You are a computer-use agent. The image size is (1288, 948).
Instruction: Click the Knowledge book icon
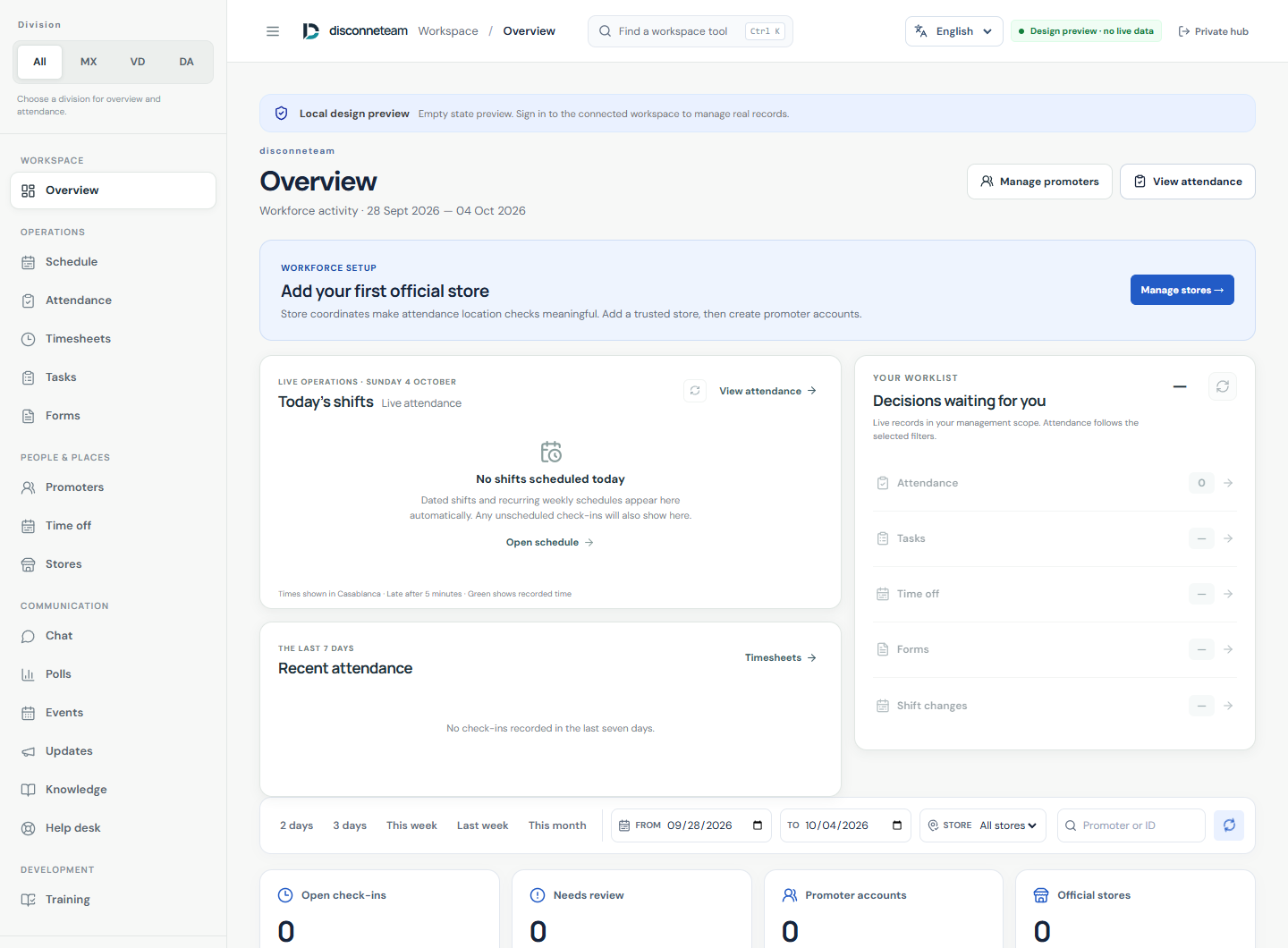pos(29,790)
